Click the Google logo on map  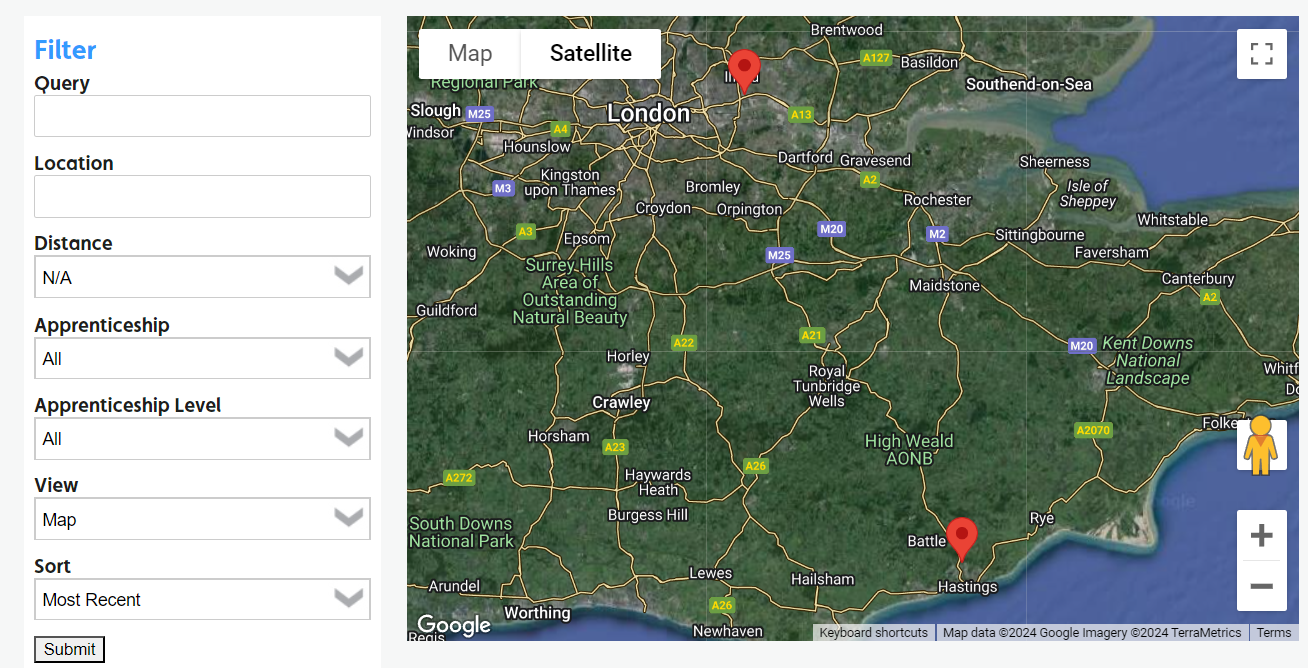pos(454,625)
